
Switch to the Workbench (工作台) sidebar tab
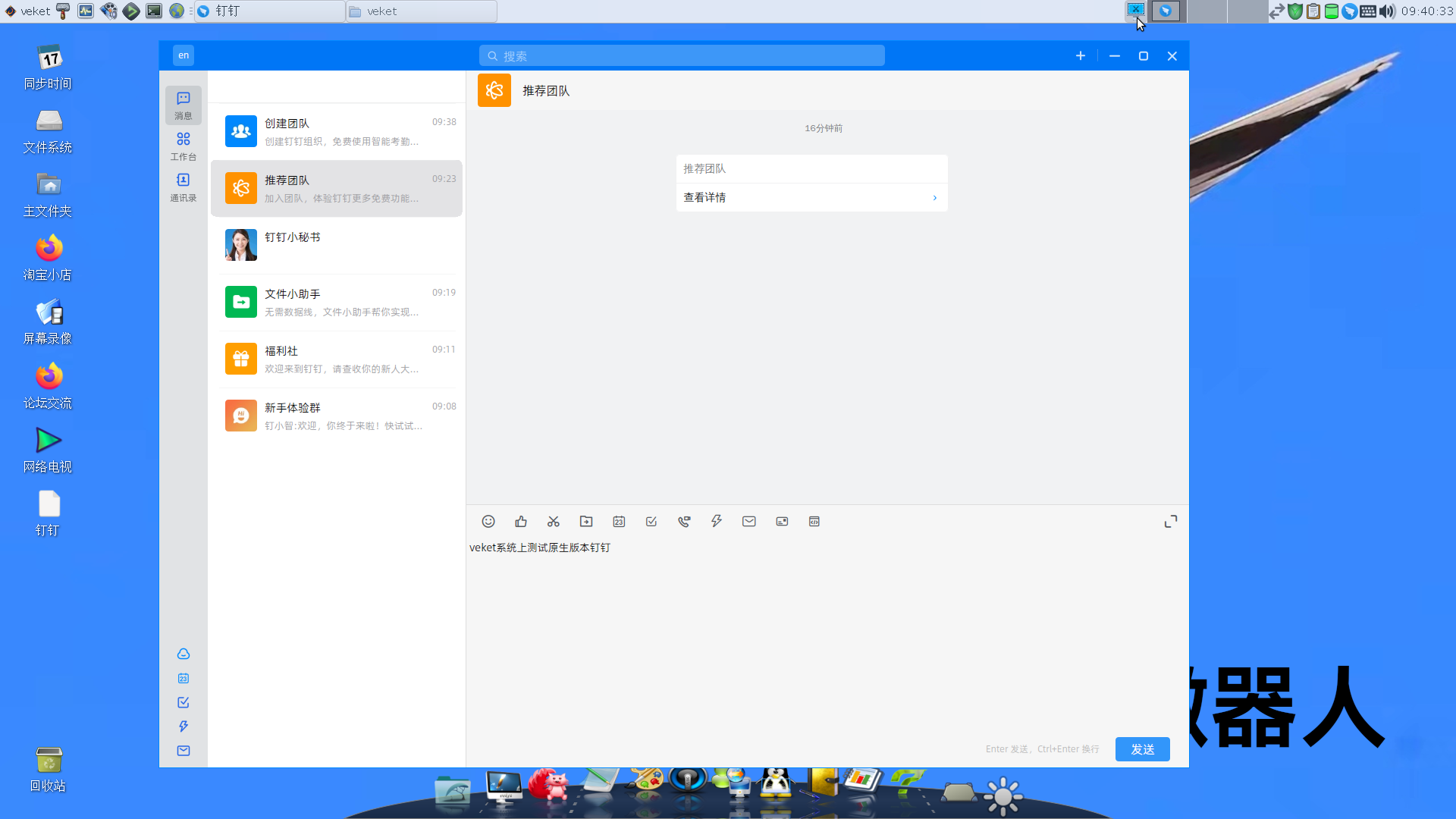coord(184,146)
